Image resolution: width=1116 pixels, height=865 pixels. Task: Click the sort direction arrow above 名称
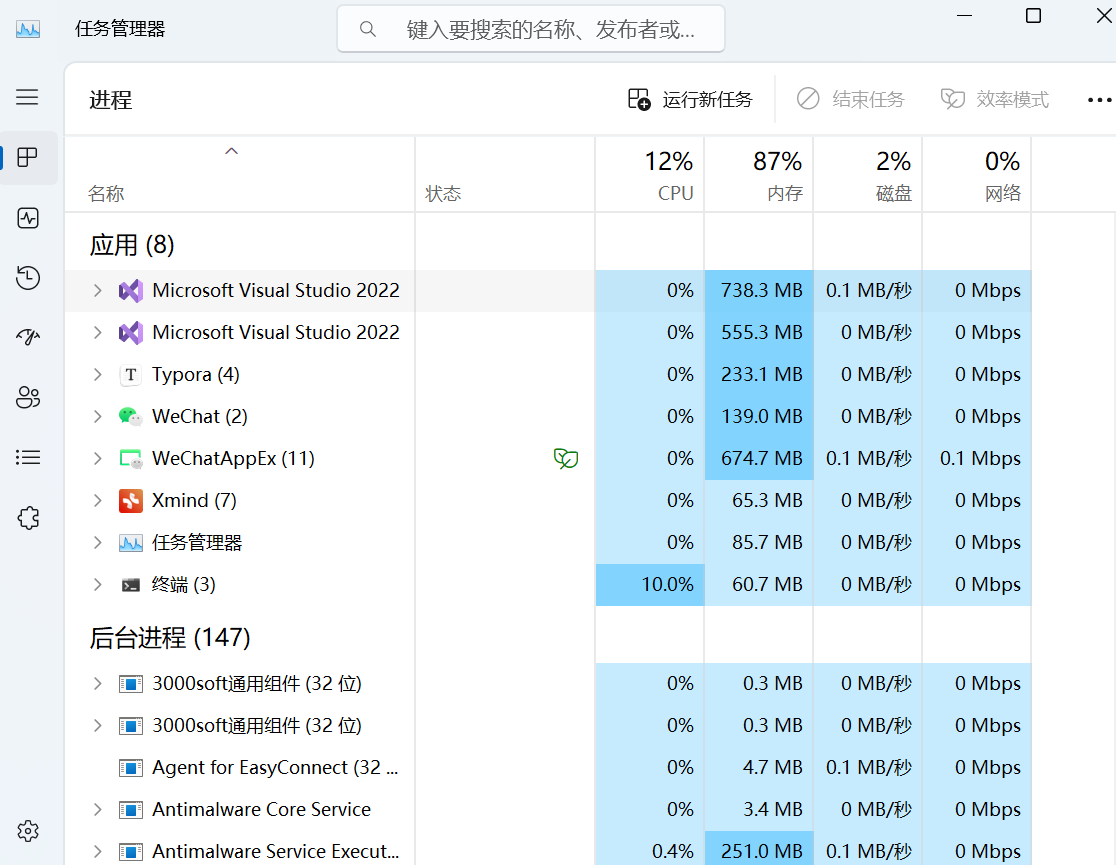point(231,151)
